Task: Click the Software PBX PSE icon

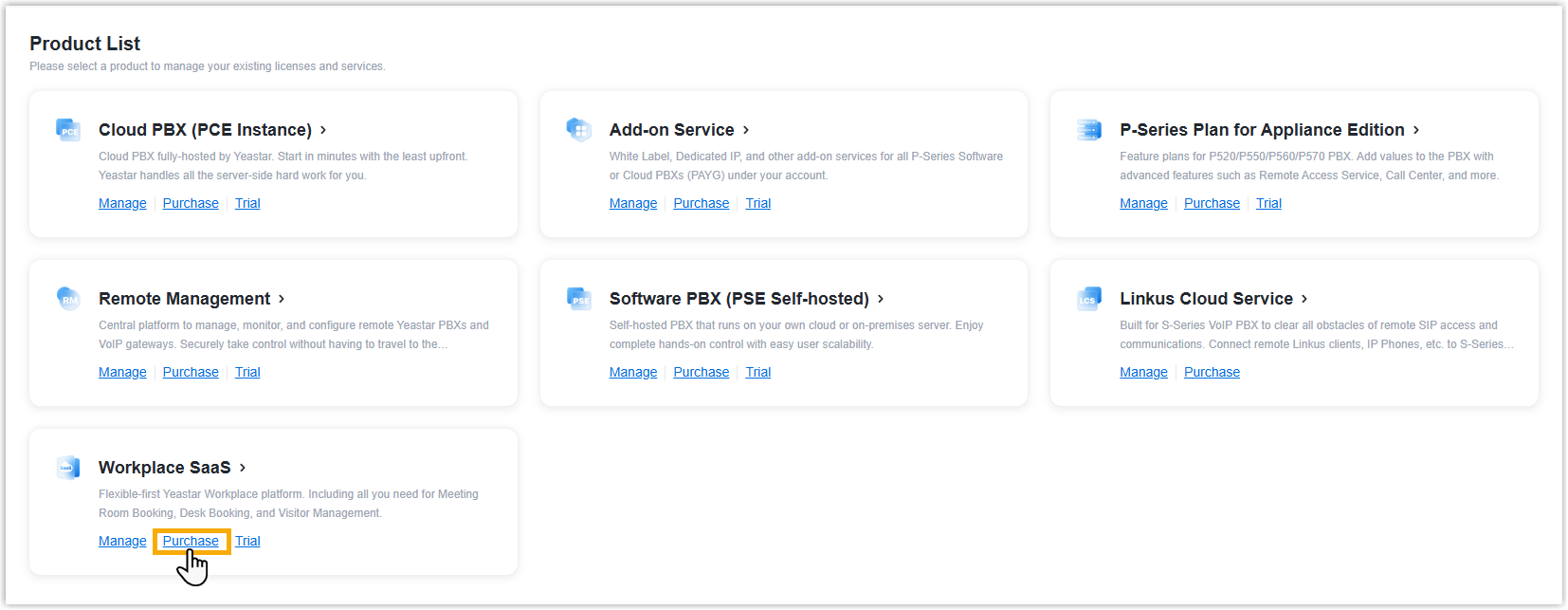Action: [578, 299]
